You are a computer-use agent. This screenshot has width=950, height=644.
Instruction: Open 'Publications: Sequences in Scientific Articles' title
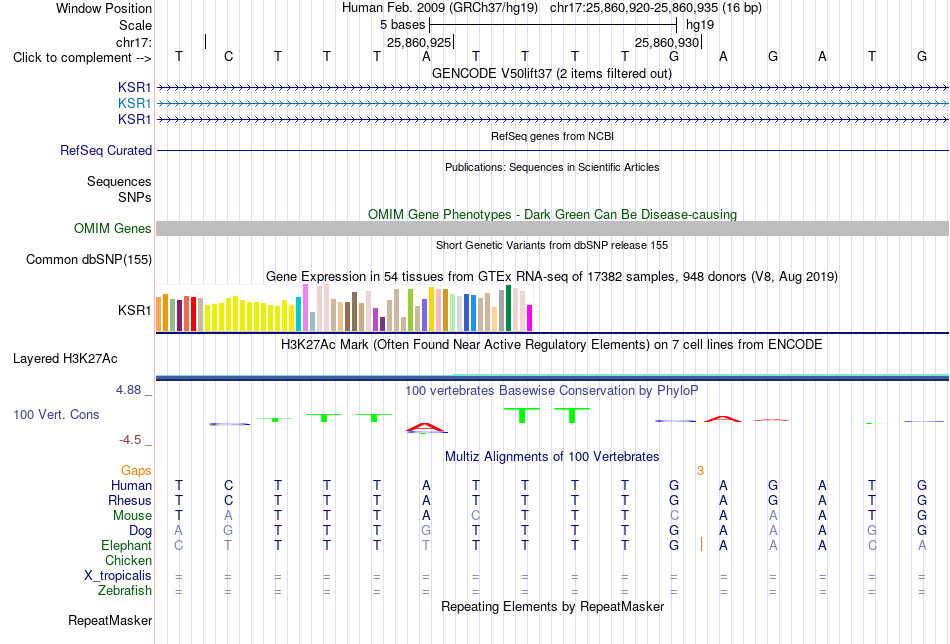(552, 167)
